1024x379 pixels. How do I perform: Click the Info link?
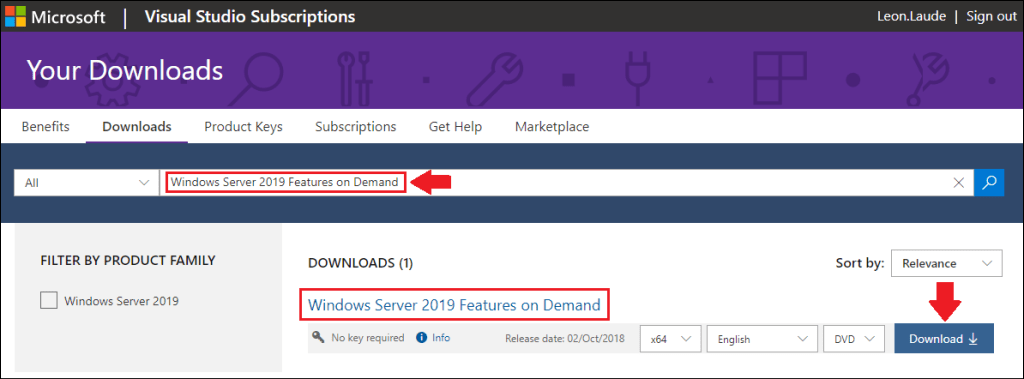coord(441,338)
